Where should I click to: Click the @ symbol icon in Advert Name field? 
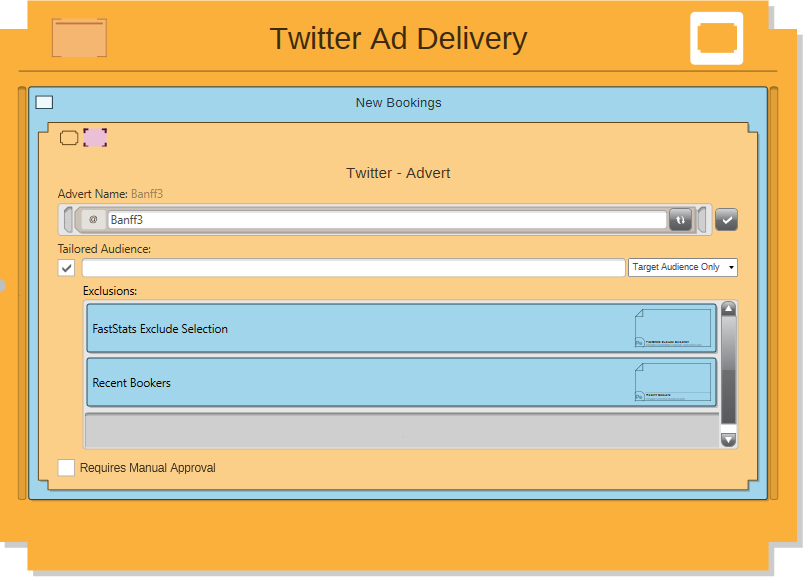click(93, 220)
